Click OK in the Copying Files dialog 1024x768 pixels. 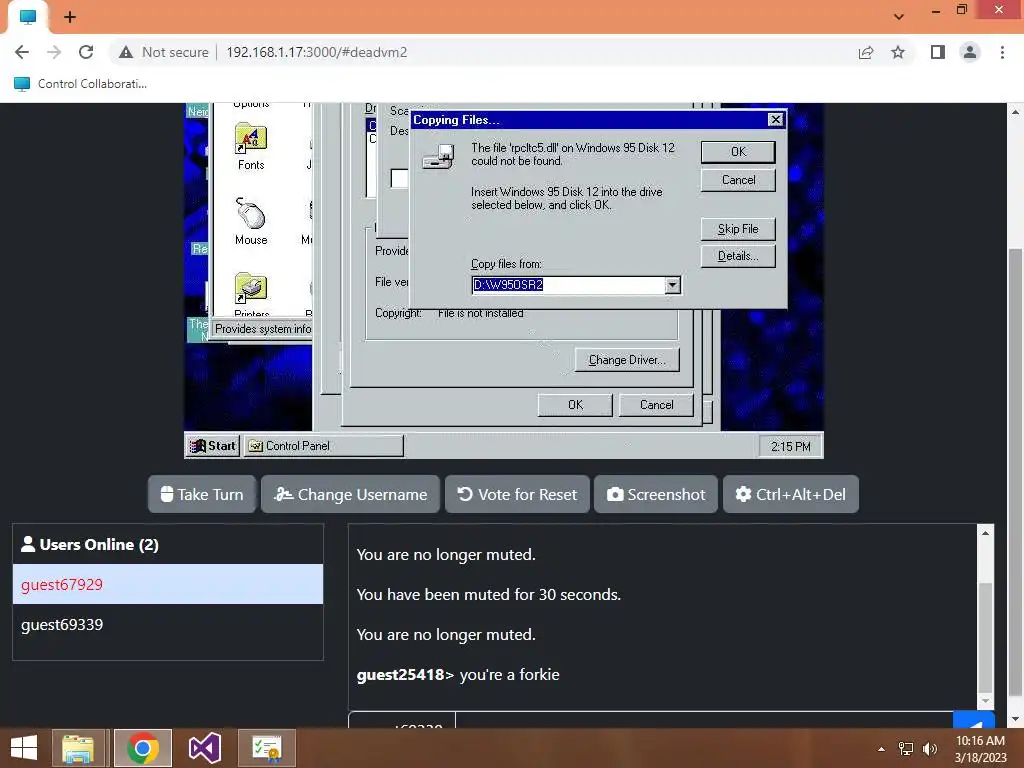click(x=738, y=152)
